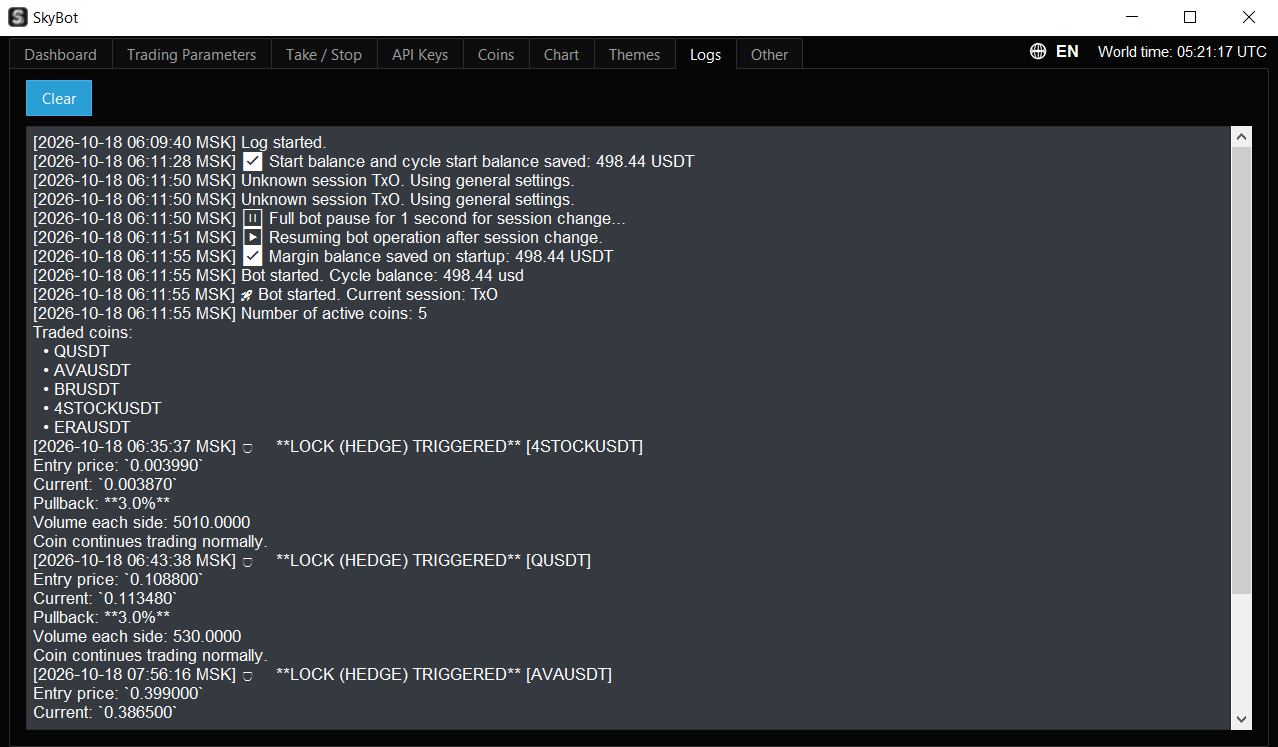
Task: Click the AVAUSDT entry in traded coins list
Action: tap(92, 371)
